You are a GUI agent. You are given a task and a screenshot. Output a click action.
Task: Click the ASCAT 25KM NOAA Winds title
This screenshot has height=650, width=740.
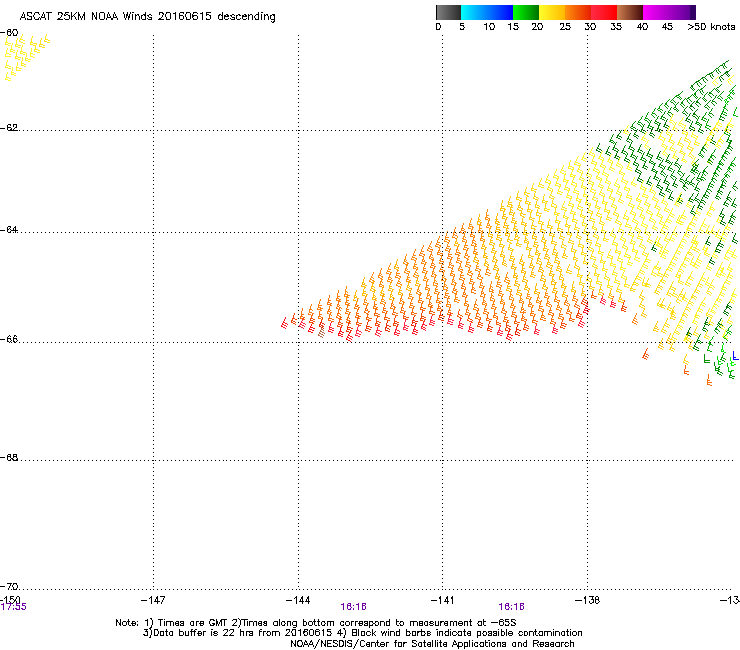147,16
